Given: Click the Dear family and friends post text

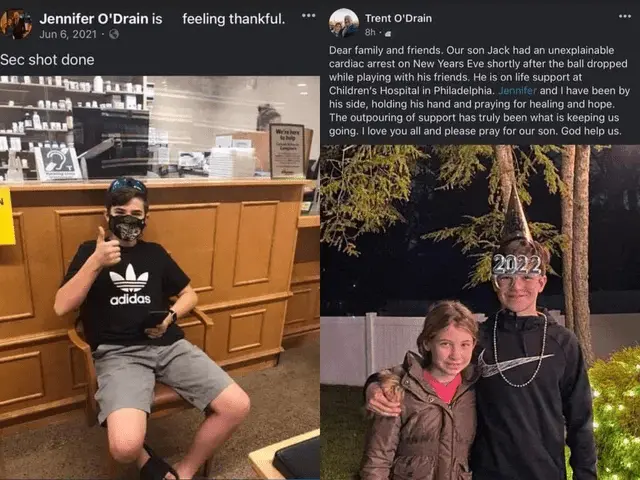Looking at the screenshot, I should [480, 91].
